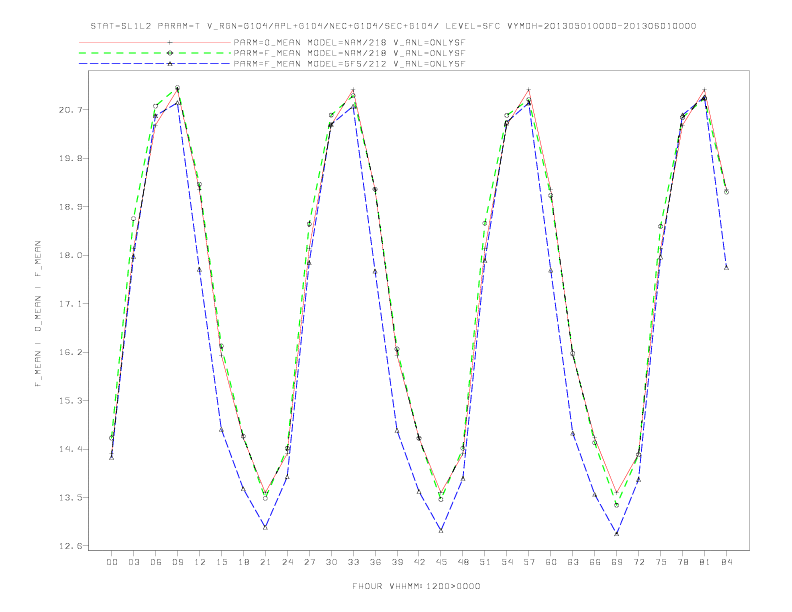Click x-axis forecast hour label 09
This screenshot has height=612, width=792.
[x=177, y=562]
